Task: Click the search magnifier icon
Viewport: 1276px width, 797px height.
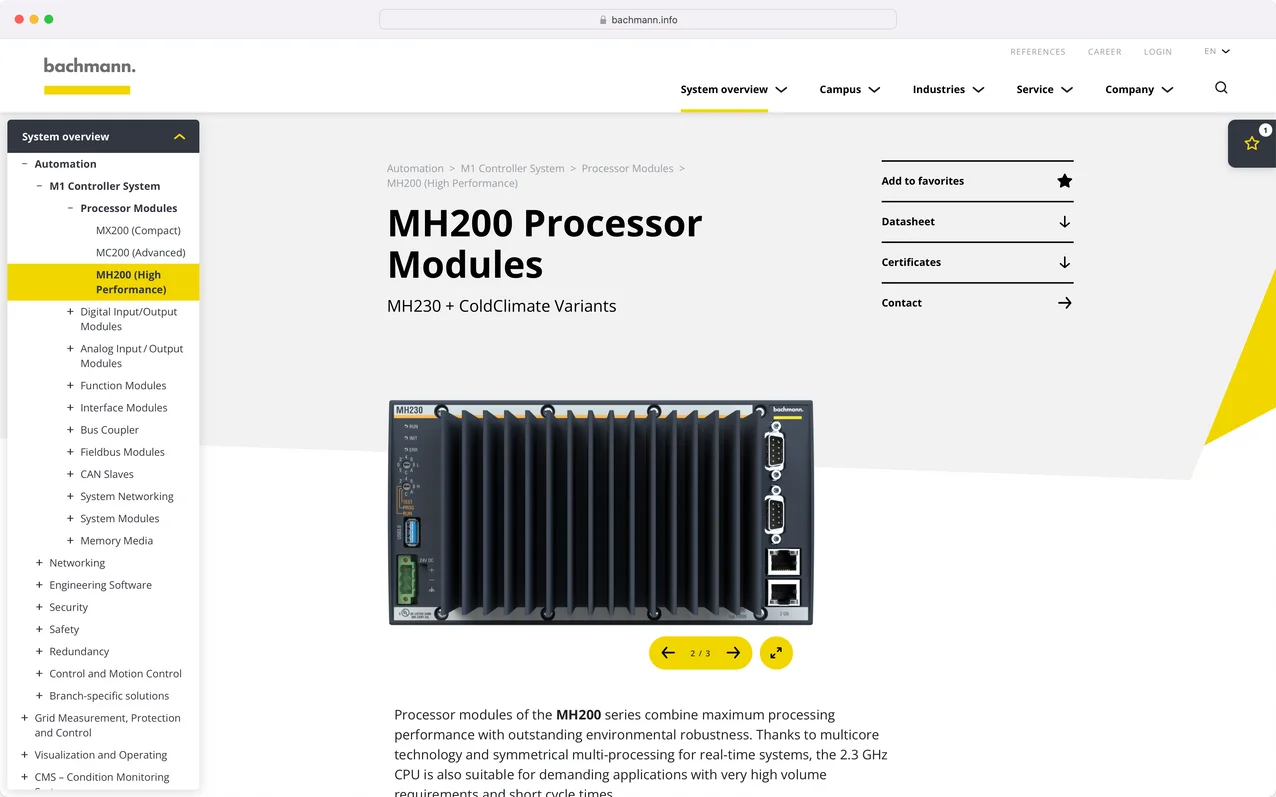Action: coord(1221,88)
